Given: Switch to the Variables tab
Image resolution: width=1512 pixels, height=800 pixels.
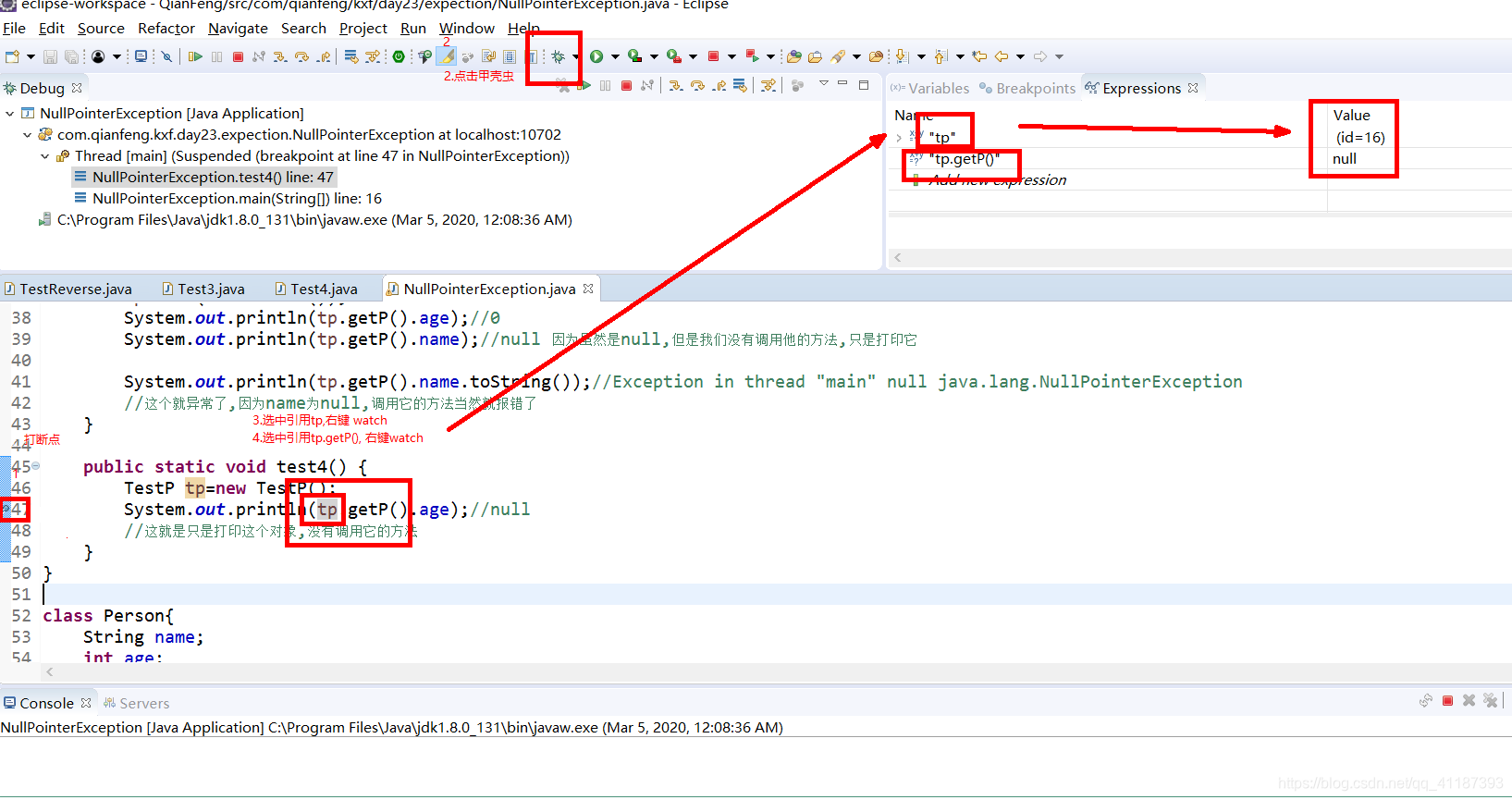Looking at the screenshot, I should (x=930, y=88).
